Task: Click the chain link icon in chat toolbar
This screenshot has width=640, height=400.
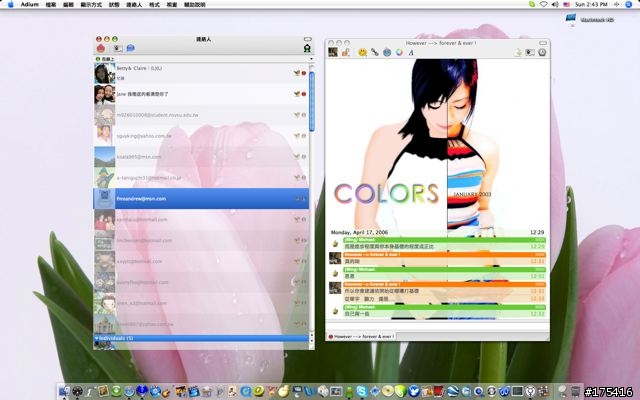Action: click(374, 52)
